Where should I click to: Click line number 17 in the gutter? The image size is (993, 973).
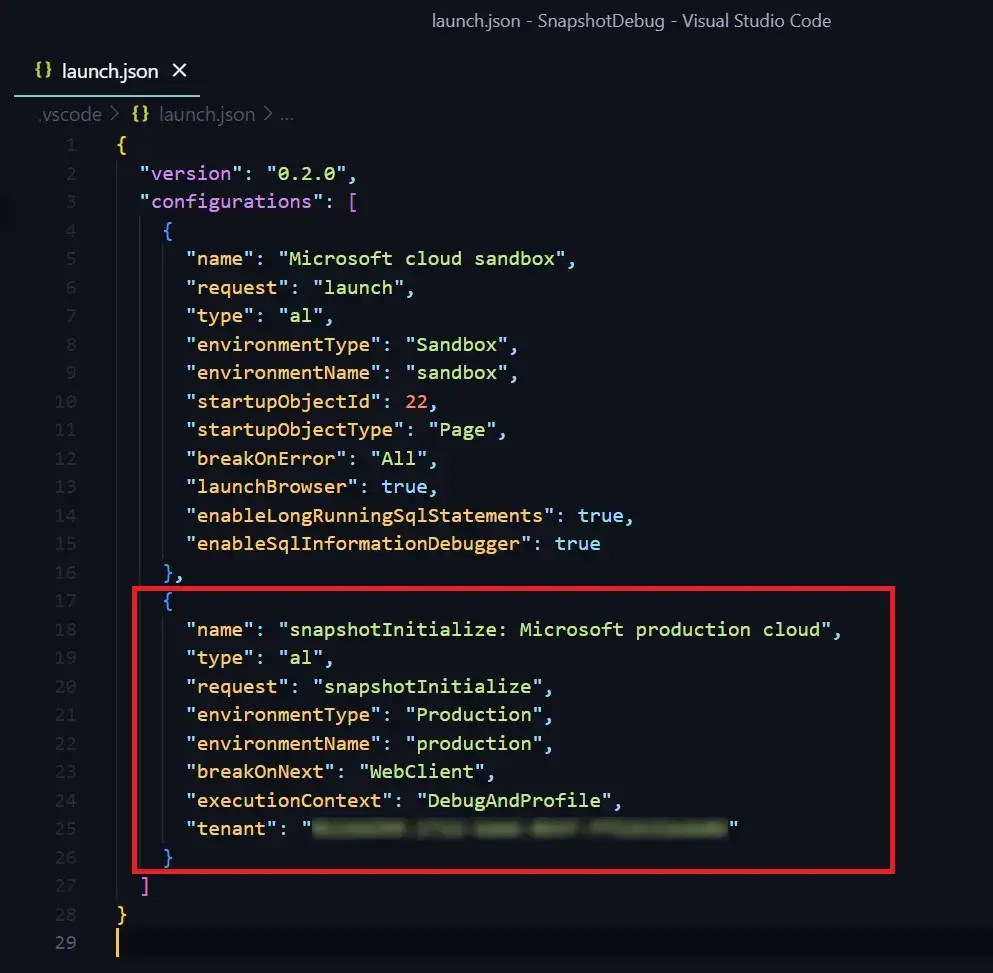tap(66, 600)
